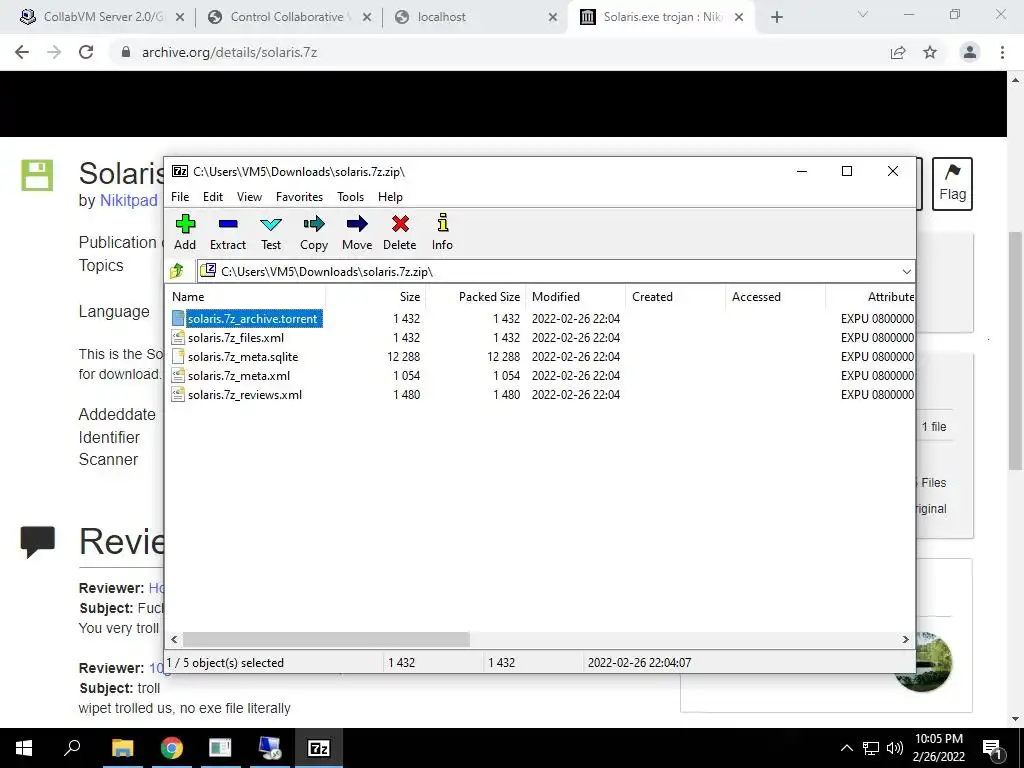Show hidden system tray icons
Image resolution: width=1024 pixels, height=768 pixels.
[x=846, y=748]
